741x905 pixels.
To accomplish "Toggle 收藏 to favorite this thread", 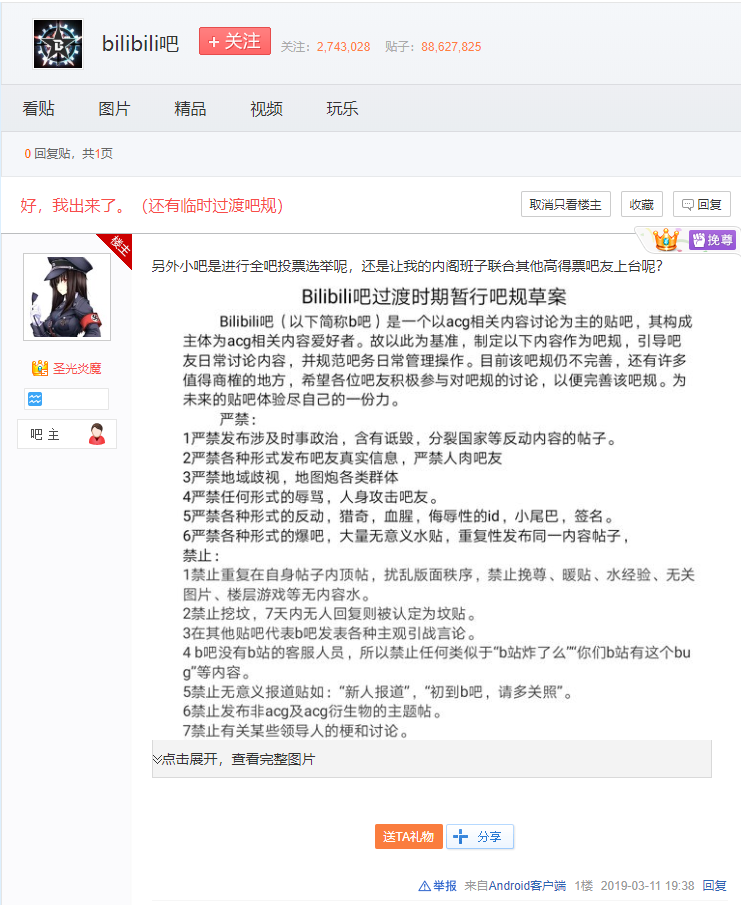I will point(641,204).
